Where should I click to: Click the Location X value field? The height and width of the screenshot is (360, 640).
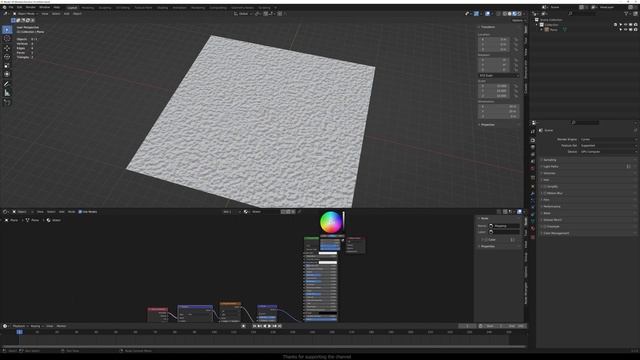click(493, 40)
